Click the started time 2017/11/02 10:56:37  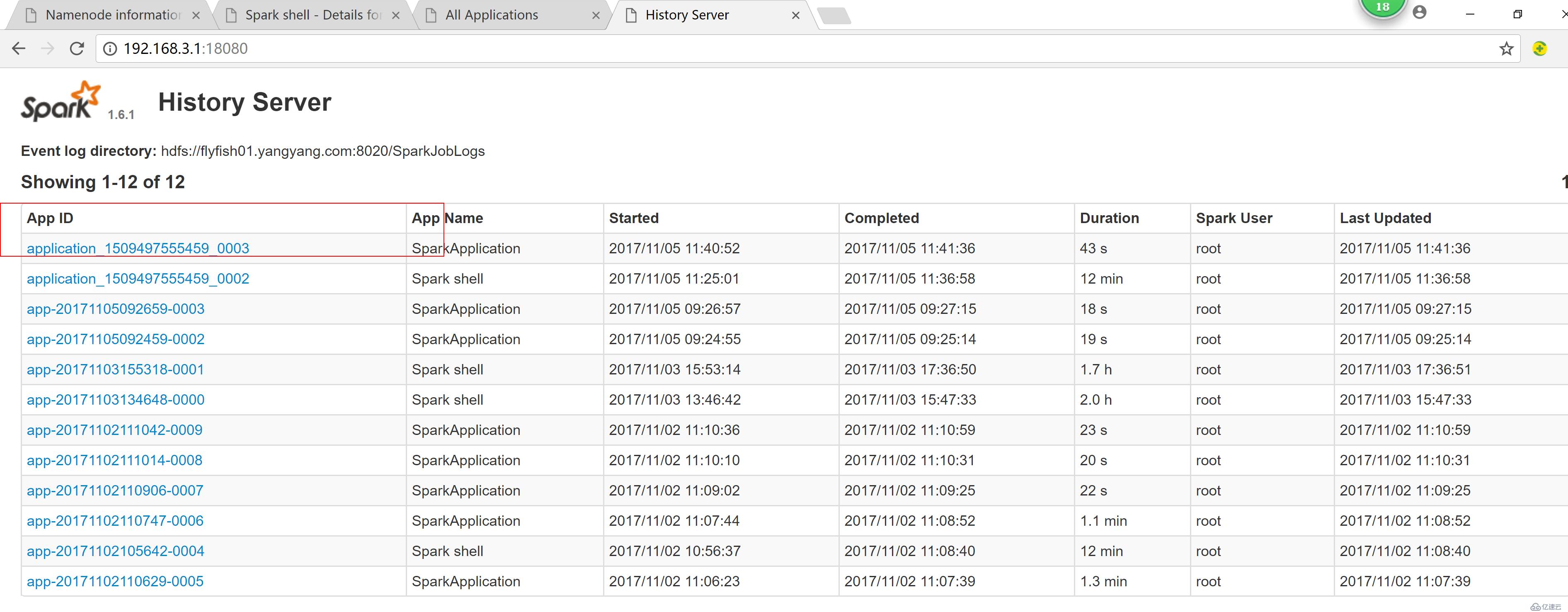(674, 551)
